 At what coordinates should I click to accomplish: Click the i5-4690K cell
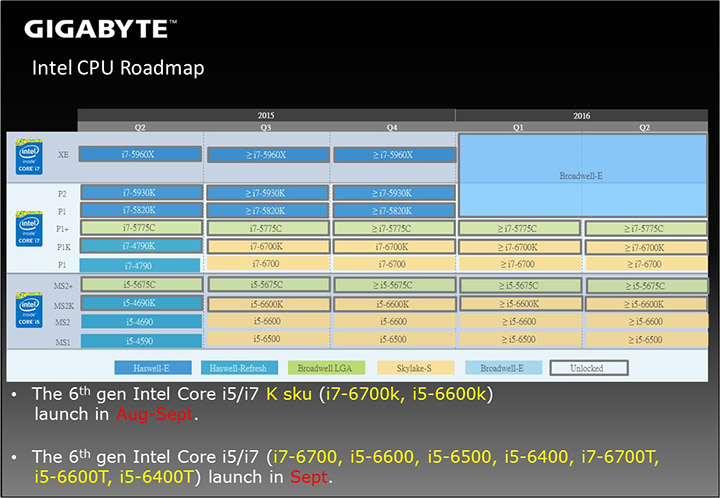pyautogui.click(x=141, y=302)
